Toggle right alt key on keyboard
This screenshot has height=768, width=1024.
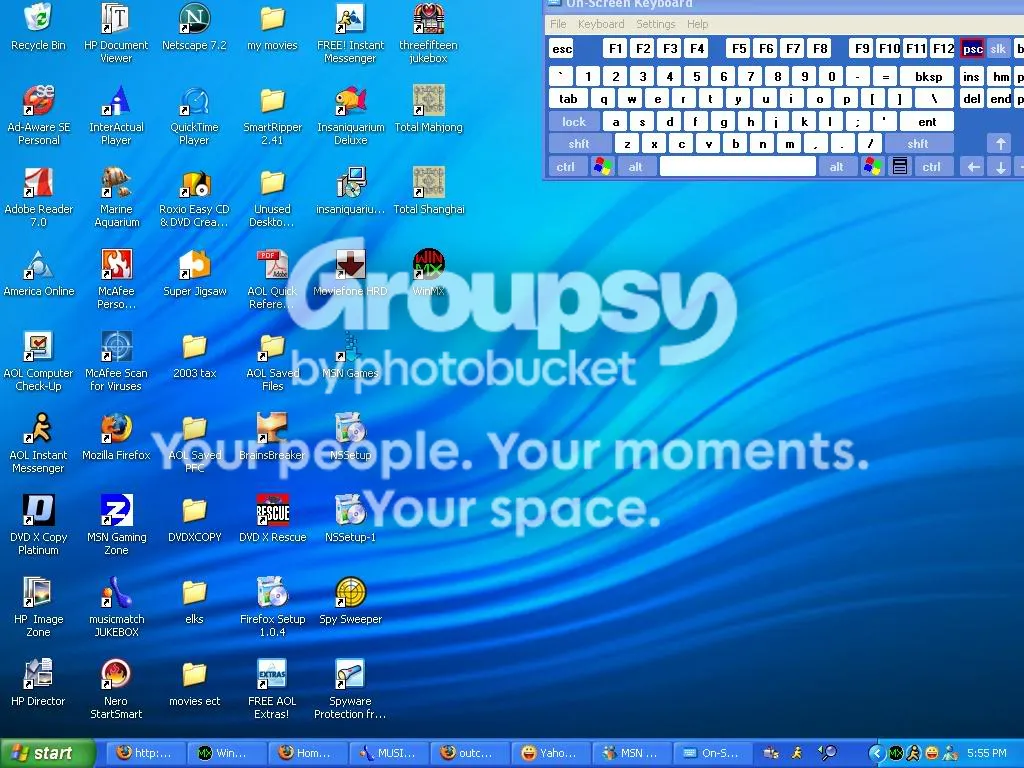click(x=837, y=167)
